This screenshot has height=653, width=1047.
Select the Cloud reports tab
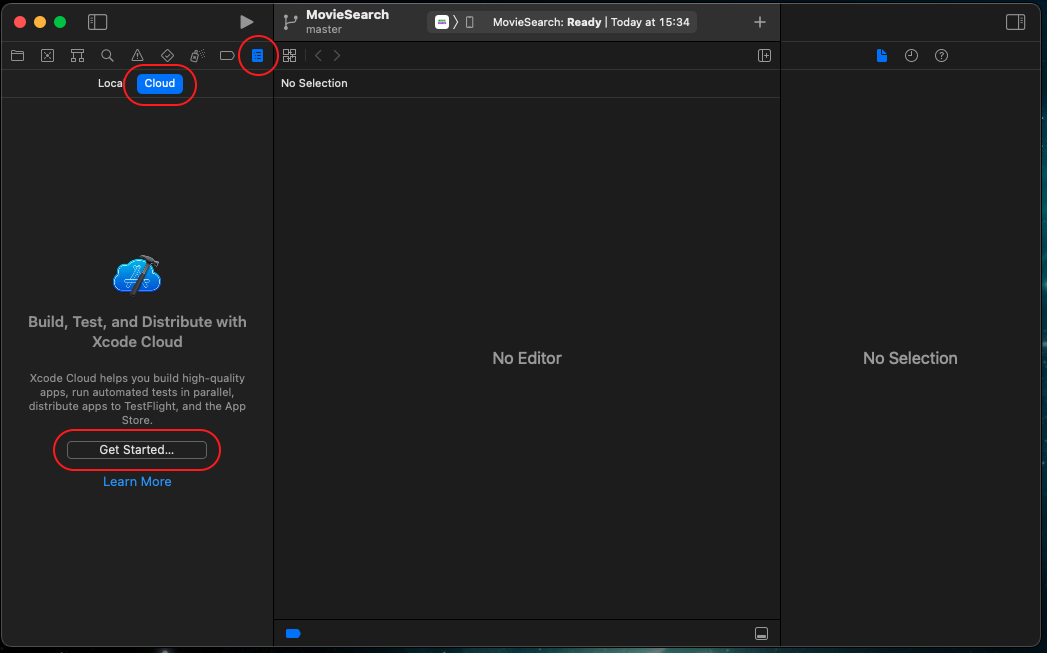pyautogui.click(x=160, y=83)
